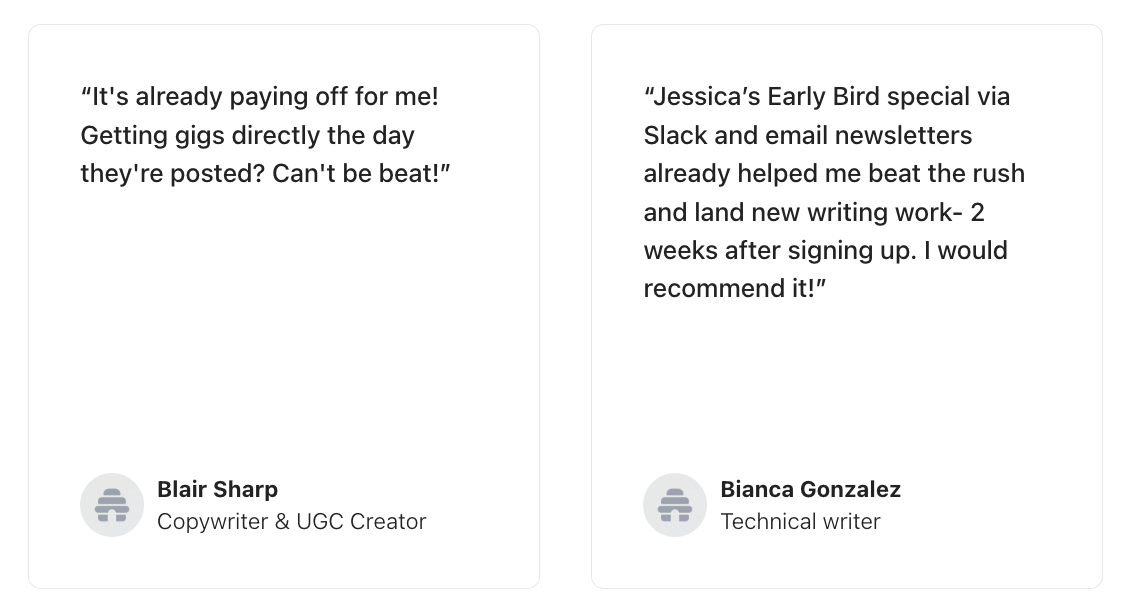
Task: Click the phrase 'Jessica's Early Bird special via'
Action: point(827,97)
